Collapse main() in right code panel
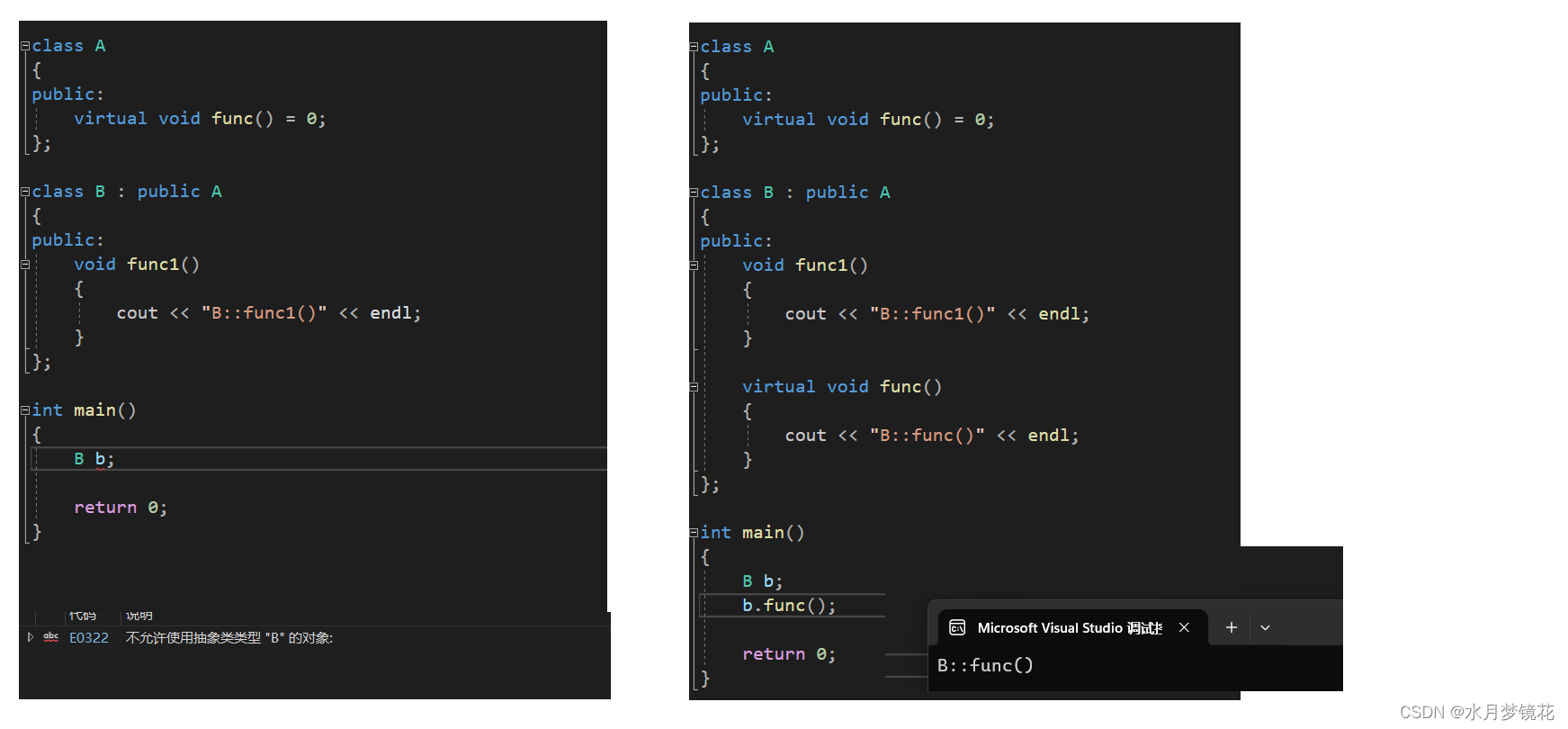The width and height of the screenshot is (1568, 729). [x=694, y=533]
